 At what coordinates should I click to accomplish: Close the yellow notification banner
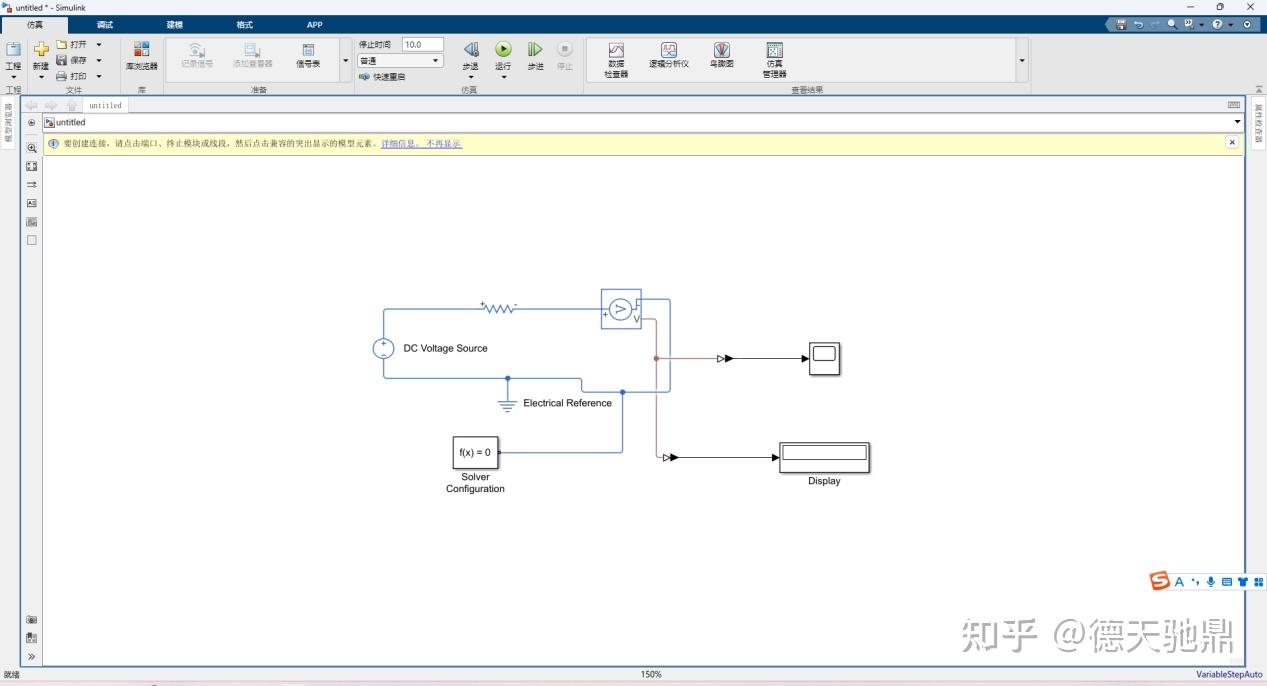[x=1232, y=143]
